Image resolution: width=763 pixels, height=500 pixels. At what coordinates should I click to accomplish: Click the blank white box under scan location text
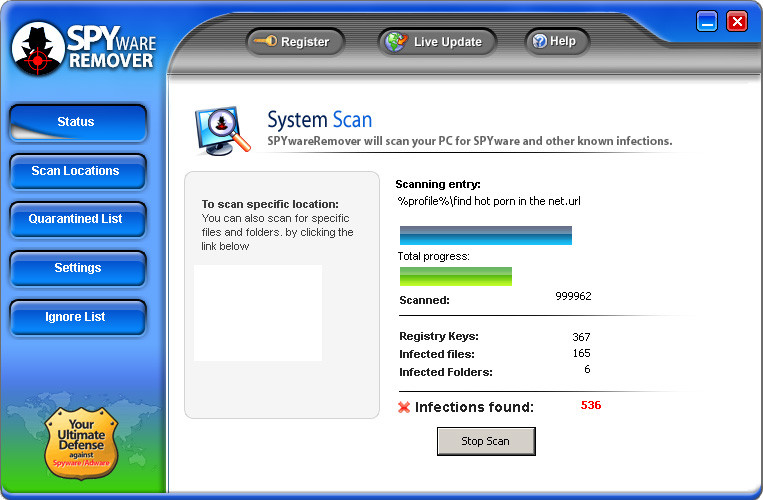point(258,313)
